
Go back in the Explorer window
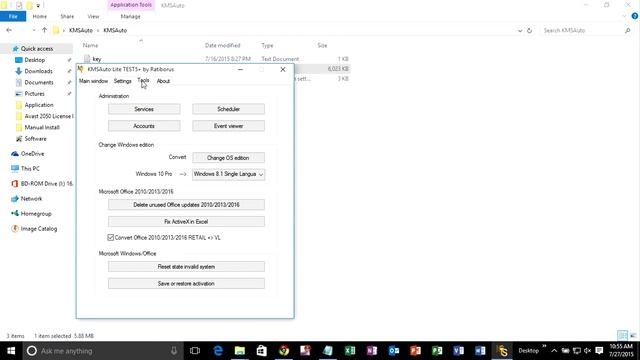point(9,30)
